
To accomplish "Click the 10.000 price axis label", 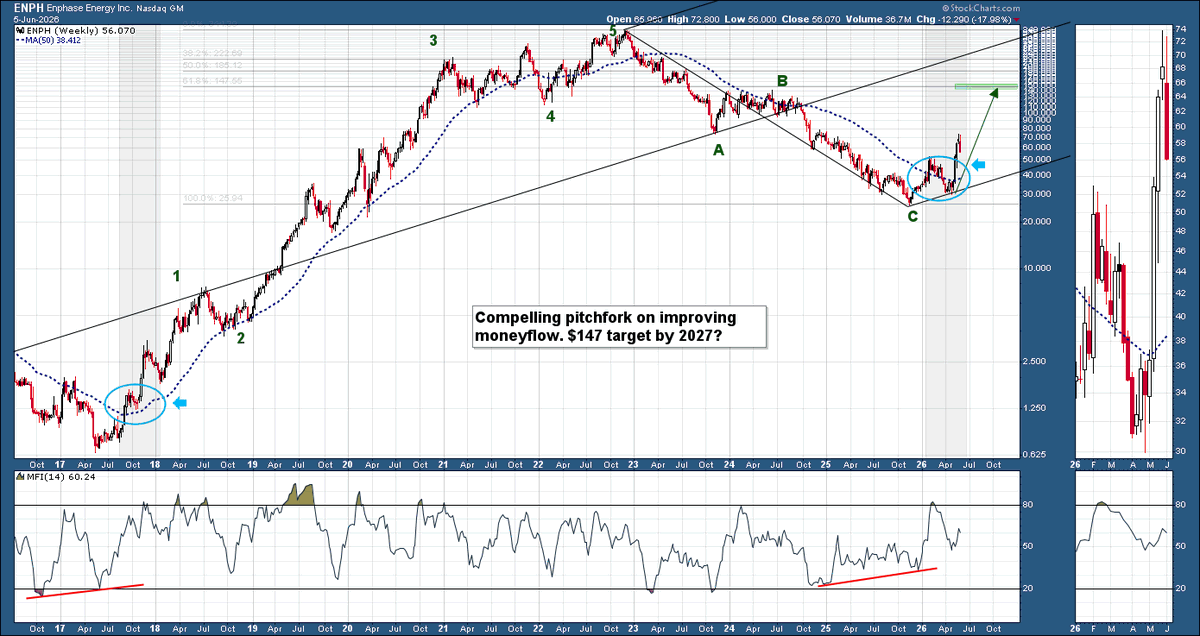I will pos(1037,268).
